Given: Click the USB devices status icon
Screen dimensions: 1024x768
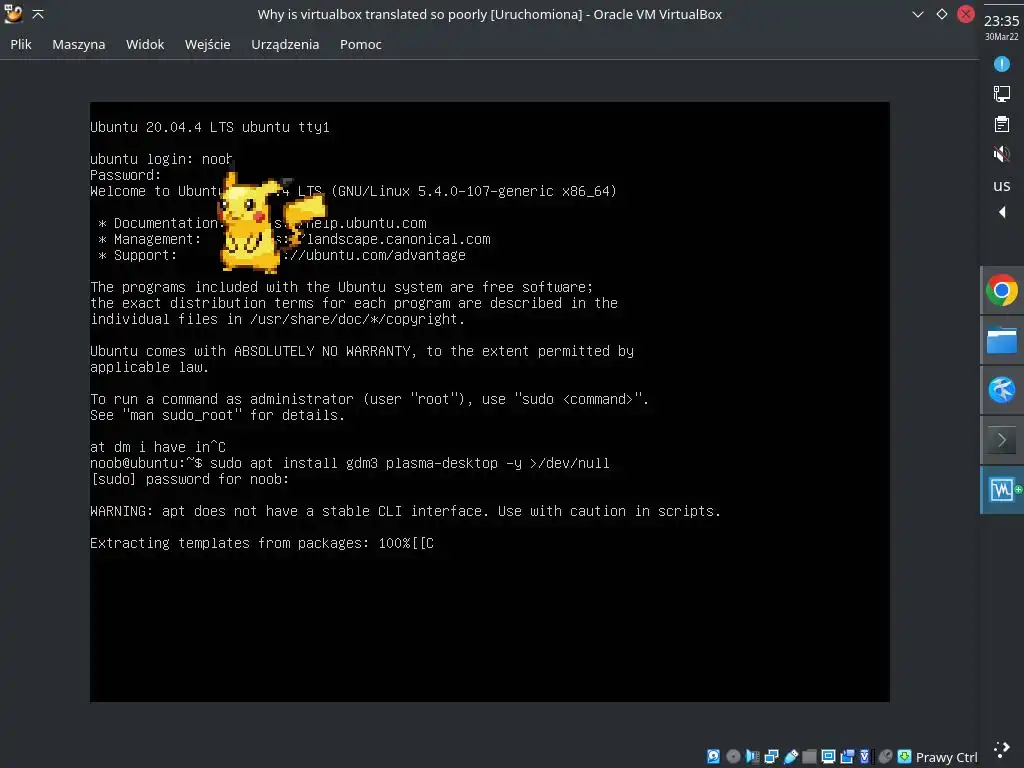Looking at the screenshot, I should click(791, 756).
